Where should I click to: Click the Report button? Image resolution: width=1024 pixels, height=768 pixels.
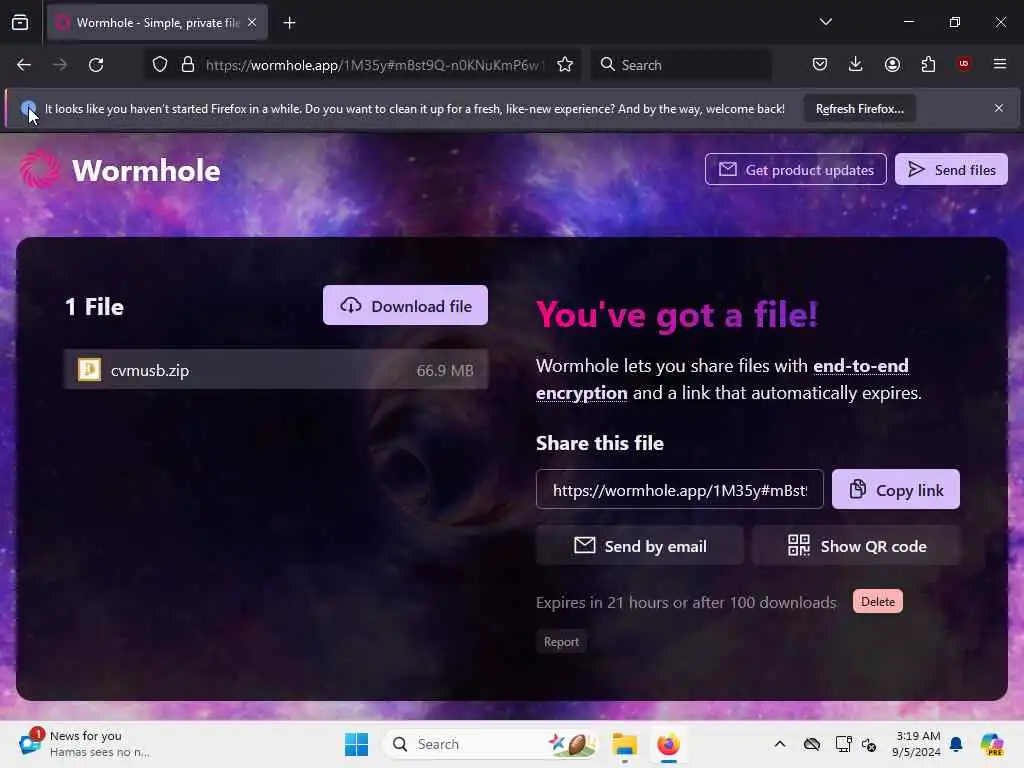pyautogui.click(x=561, y=642)
